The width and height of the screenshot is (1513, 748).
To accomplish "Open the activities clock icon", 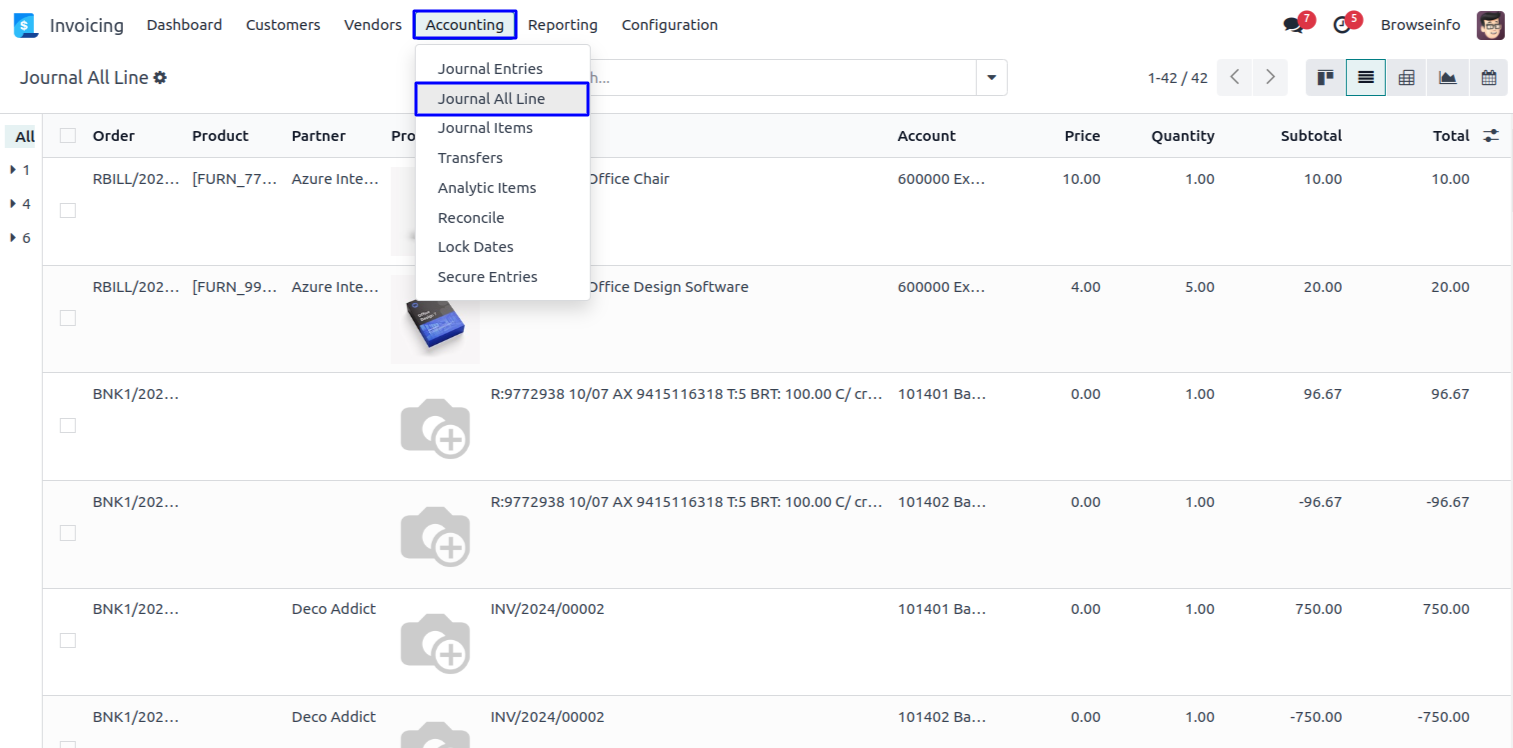I will point(1343,25).
